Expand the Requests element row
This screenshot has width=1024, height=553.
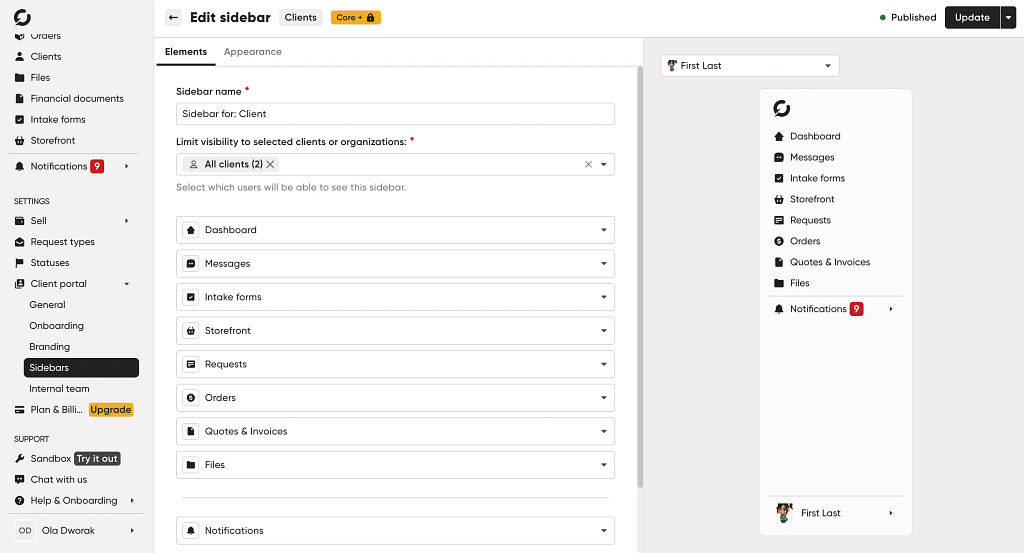click(x=603, y=364)
